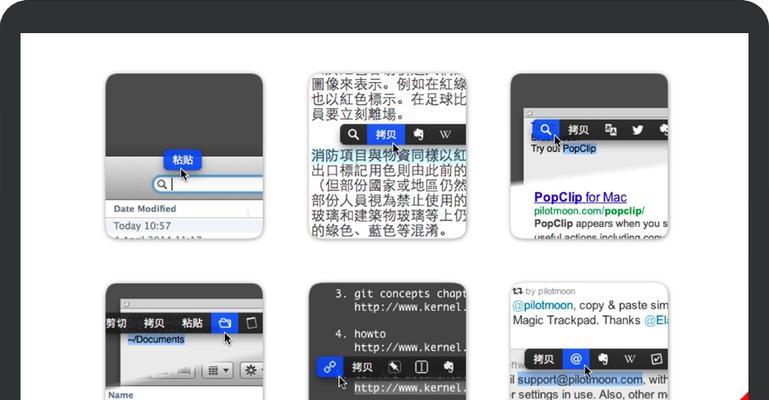Click the highlighted '~/Documents' text

coord(156,339)
